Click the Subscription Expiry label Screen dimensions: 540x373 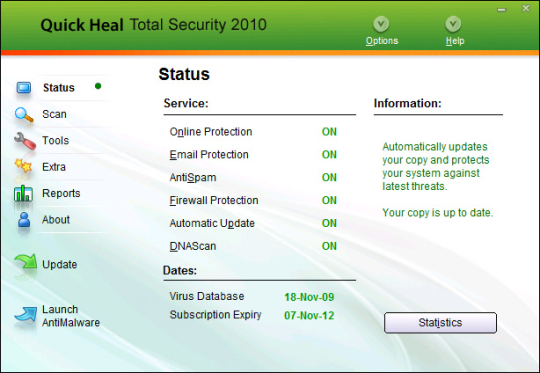click(x=215, y=315)
